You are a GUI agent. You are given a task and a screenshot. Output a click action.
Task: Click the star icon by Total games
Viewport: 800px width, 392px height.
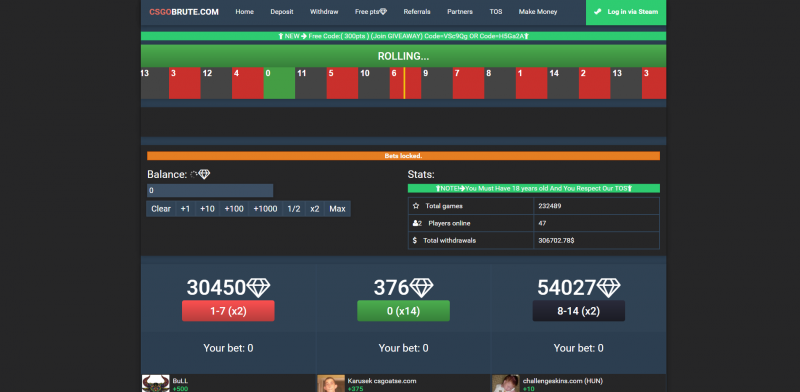pos(416,206)
